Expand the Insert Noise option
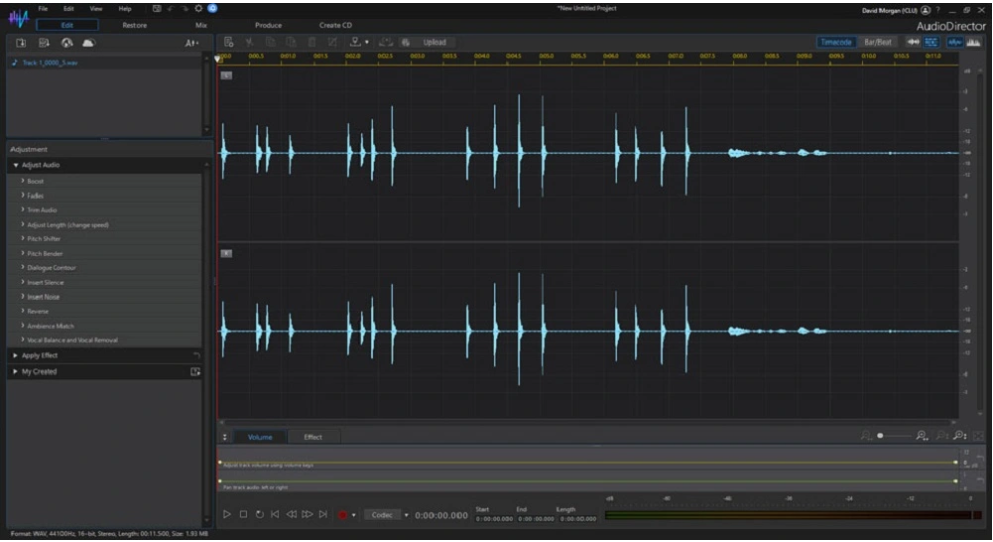The width and height of the screenshot is (993, 542). pos(104,297)
